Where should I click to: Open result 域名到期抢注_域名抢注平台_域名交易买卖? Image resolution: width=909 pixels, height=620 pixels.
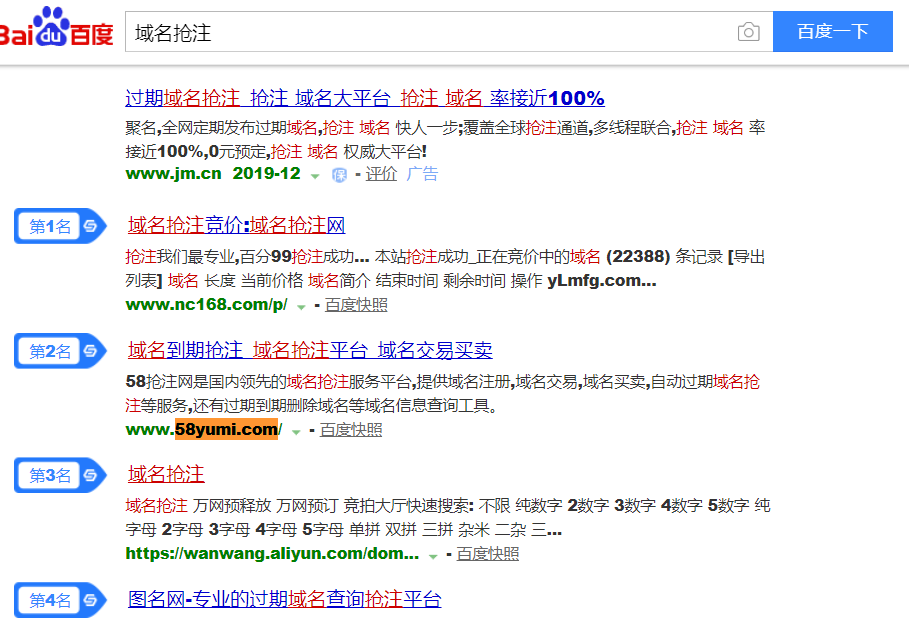pyautogui.click(x=310, y=350)
